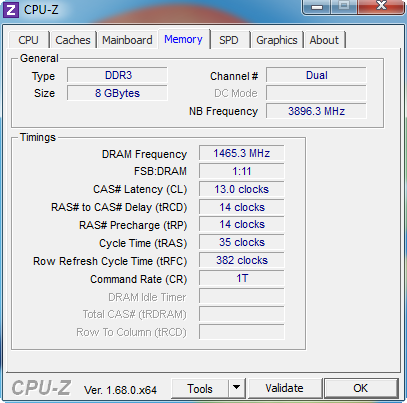Click the DRAM Frequency label
The height and width of the screenshot is (403, 407).
coord(144,154)
